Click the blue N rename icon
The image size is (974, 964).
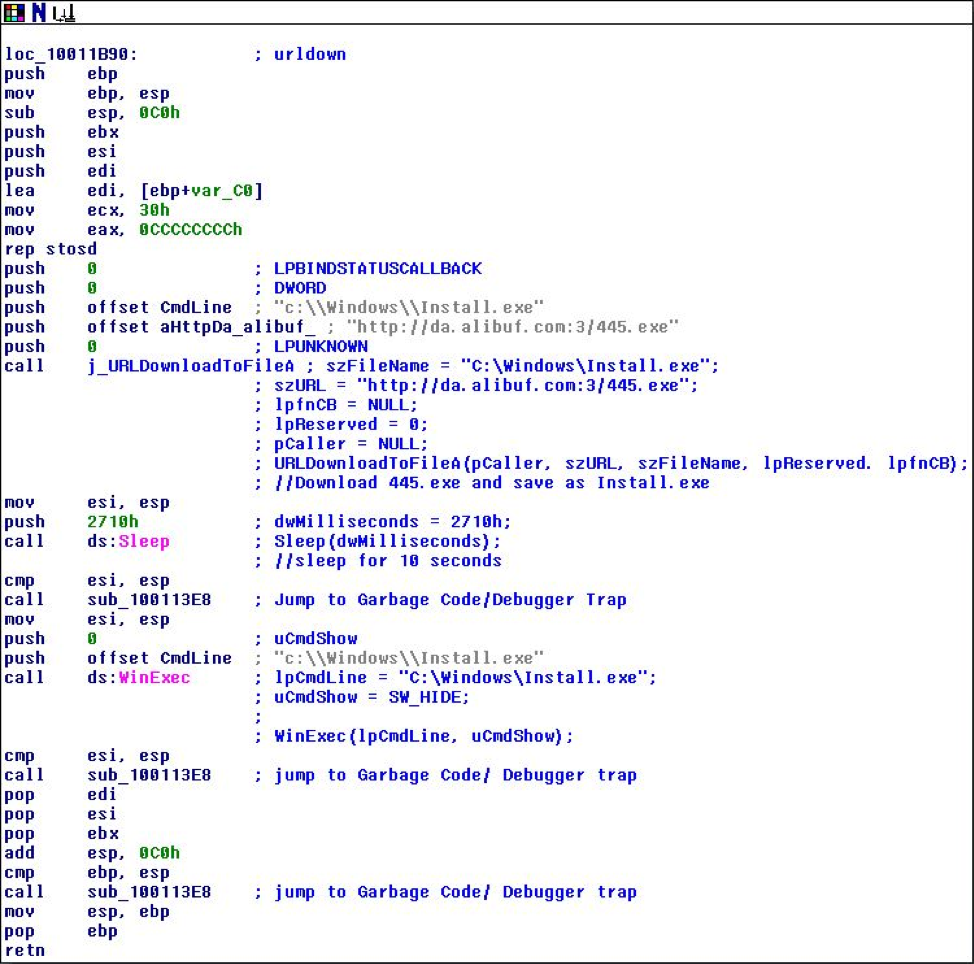[x=39, y=12]
